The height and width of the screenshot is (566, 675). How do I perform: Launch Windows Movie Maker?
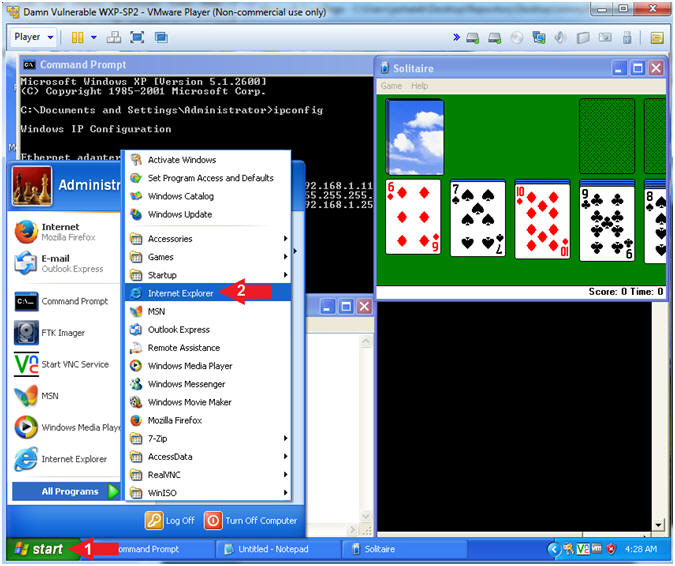(208, 402)
